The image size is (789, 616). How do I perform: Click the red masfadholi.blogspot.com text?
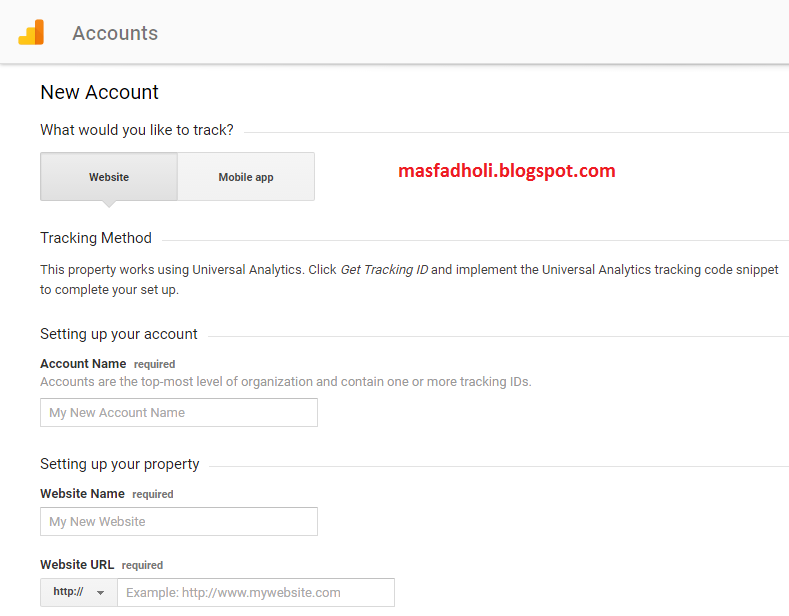(506, 171)
